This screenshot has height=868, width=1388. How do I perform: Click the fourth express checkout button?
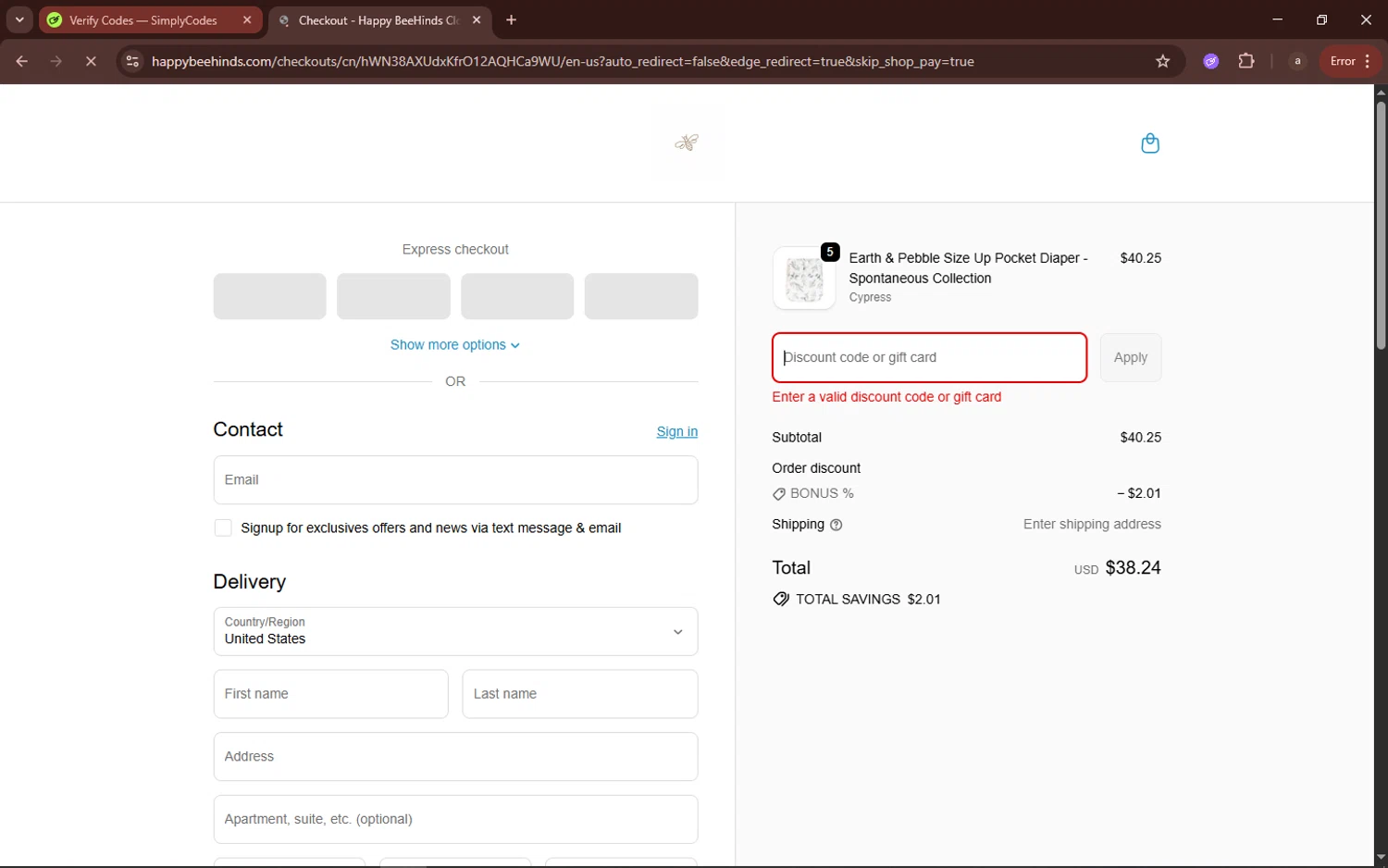pyautogui.click(x=641, y=296)
